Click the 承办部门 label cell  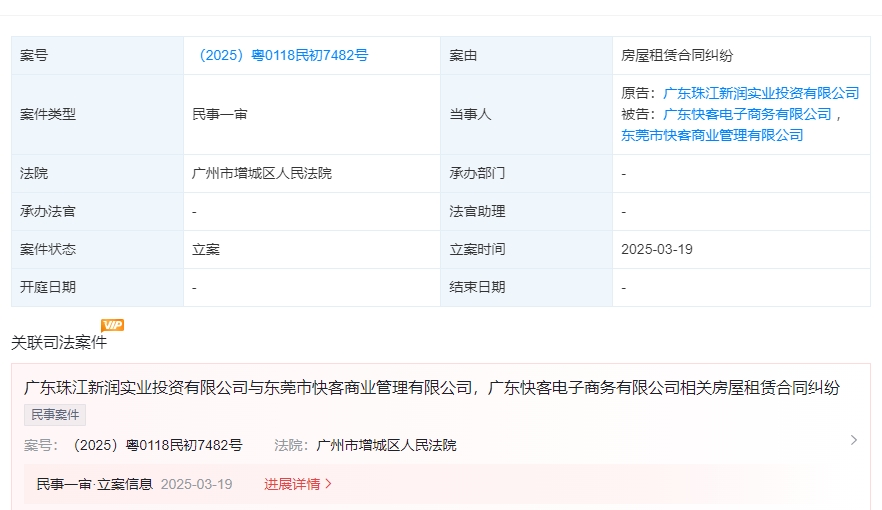(526, 173)
